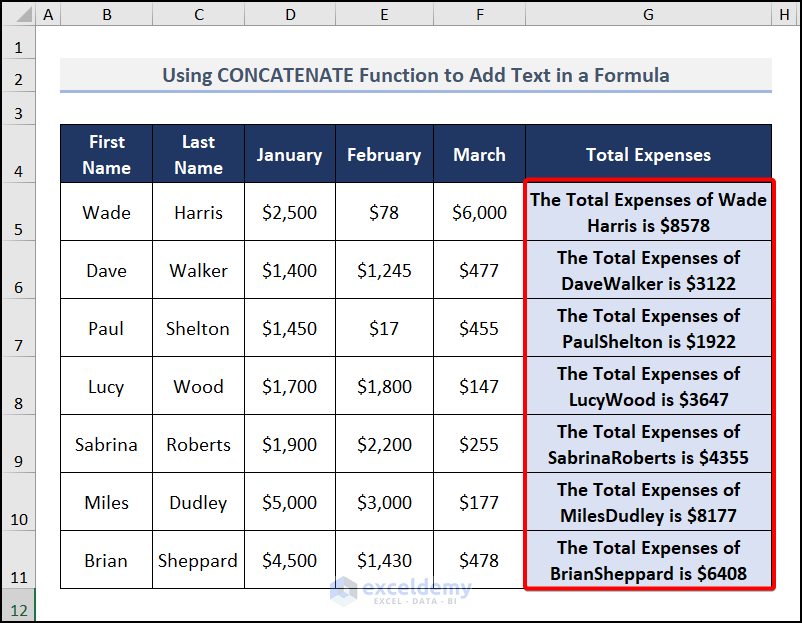Viewport: 802px width, 623px height.
Task: Click the title cell about CONCATENATE Function
Action: pyautogui.click(x=415, y=75)
